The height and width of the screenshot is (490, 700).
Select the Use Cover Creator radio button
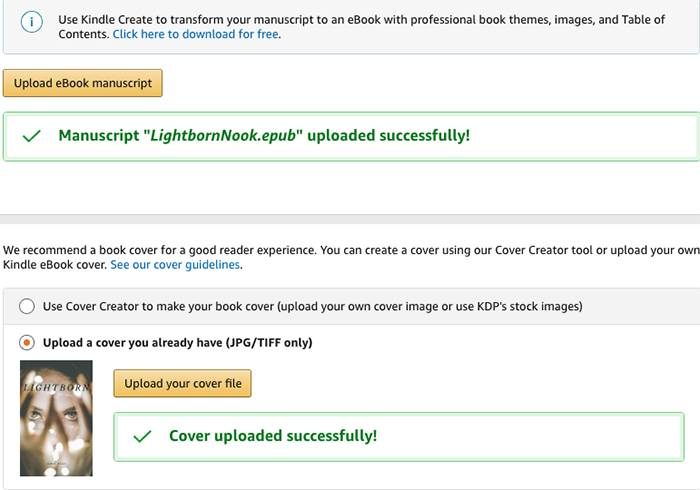click(27, 306)
